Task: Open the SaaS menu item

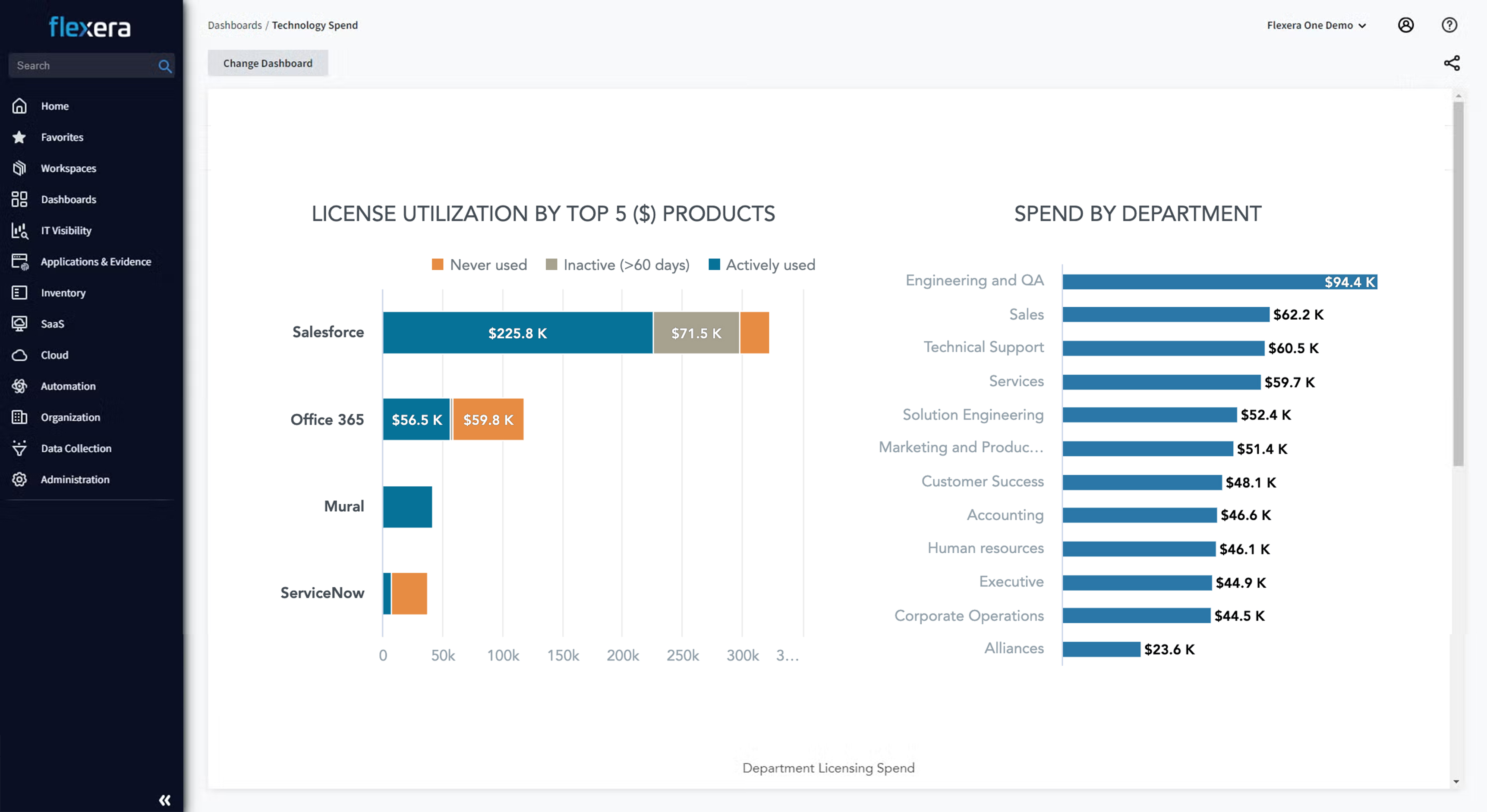Action: pos(52,324)
